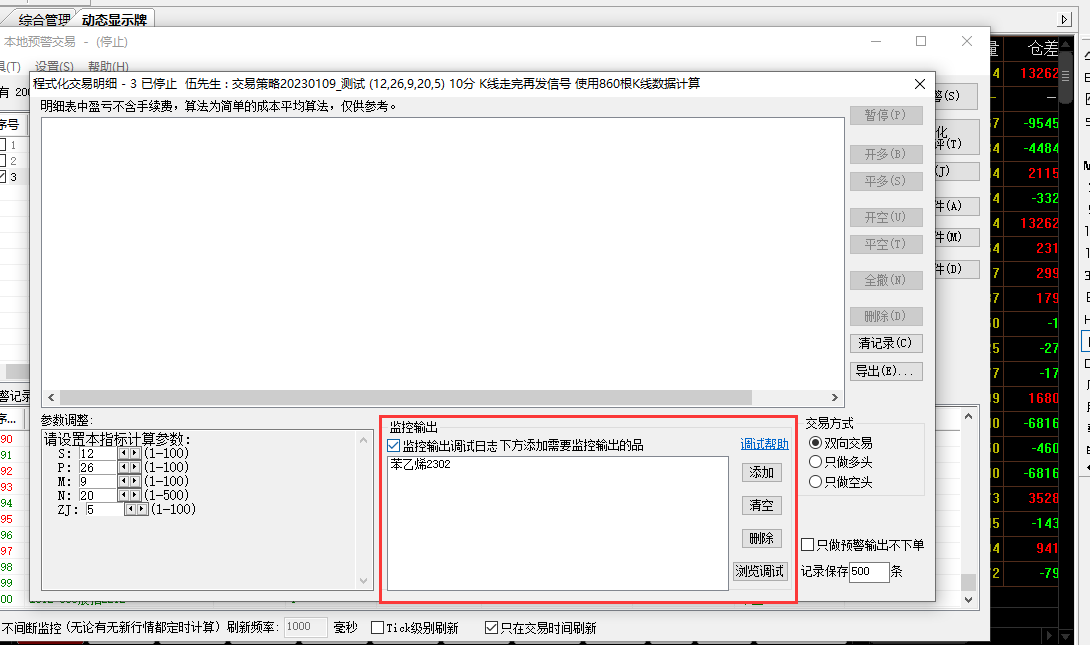Select 苯乙烯2302 in the monitor list
The width and height of the screenshot is (1090, 645).
coord(420,464)
